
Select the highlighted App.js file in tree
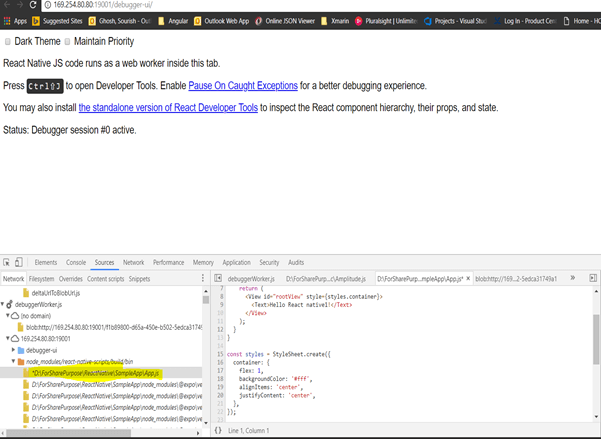(x=95, y=373)
